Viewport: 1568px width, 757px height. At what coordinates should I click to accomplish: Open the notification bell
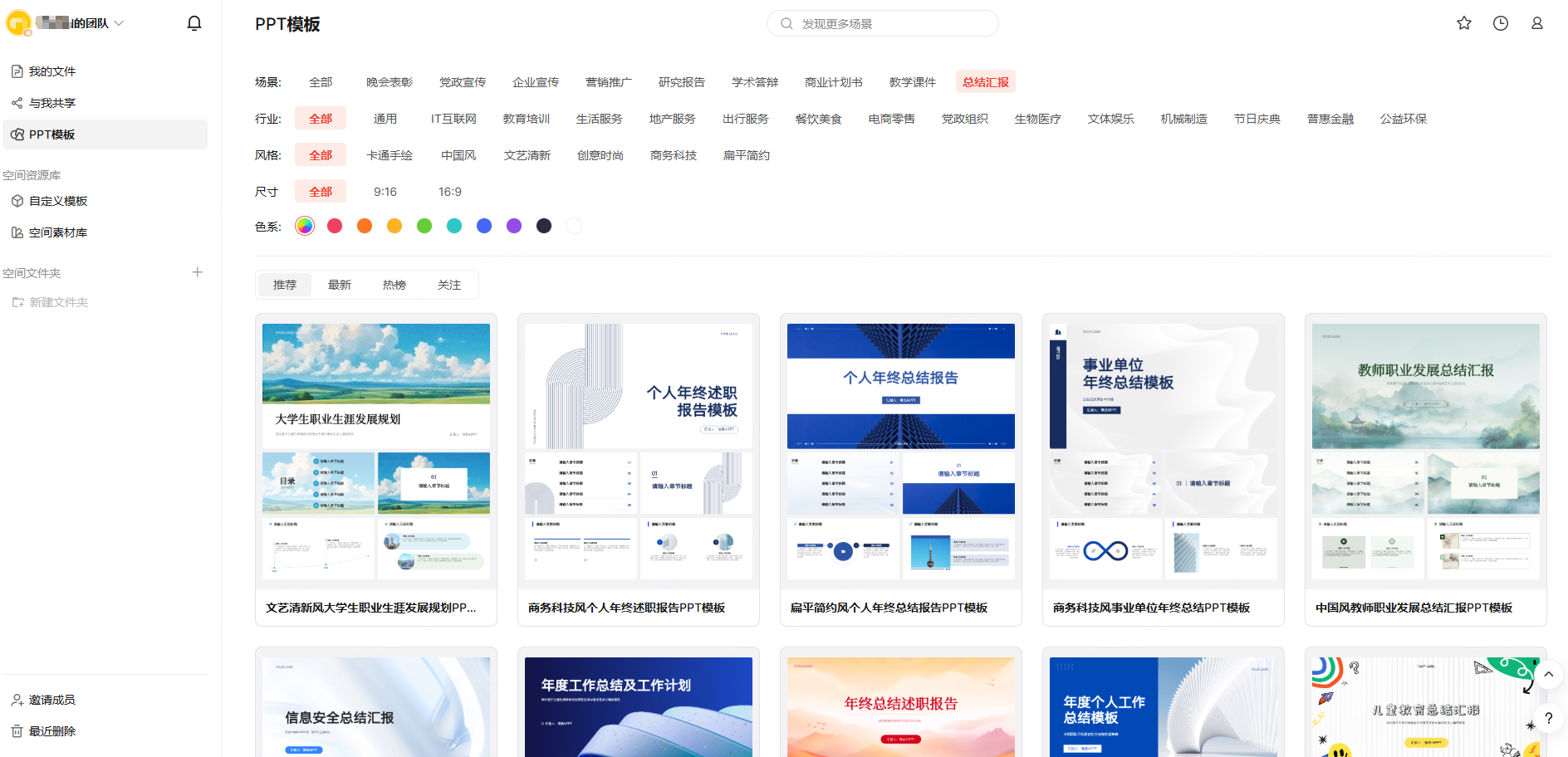point(194,23)
